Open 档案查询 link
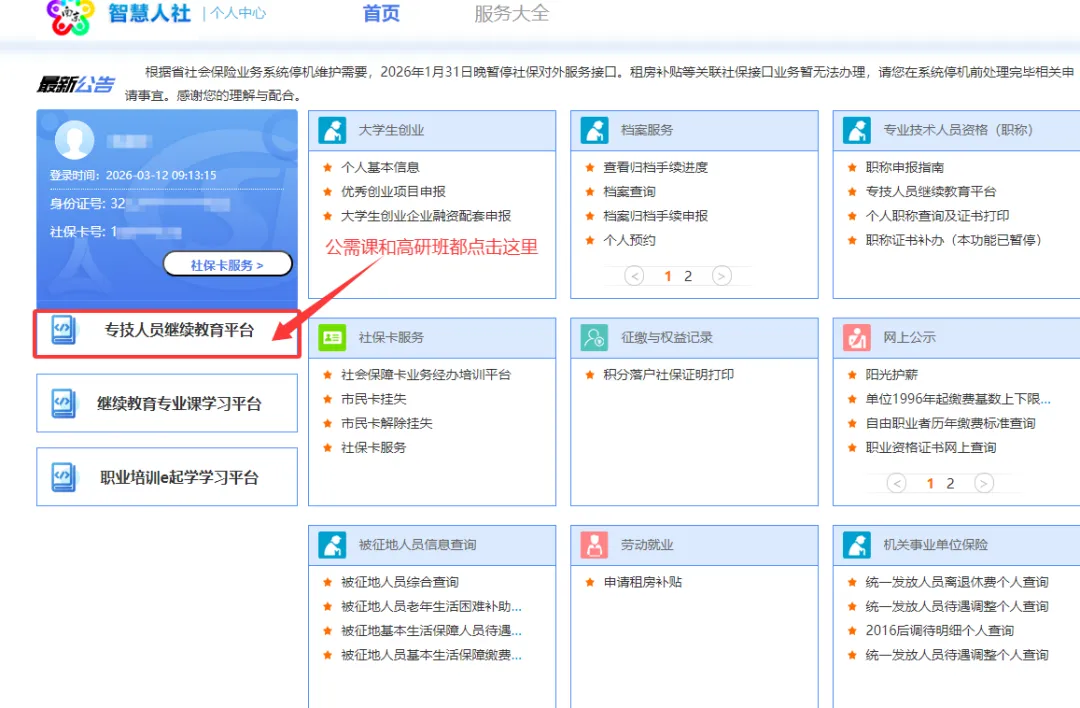Screen dimensions: 1080x708 630,191
